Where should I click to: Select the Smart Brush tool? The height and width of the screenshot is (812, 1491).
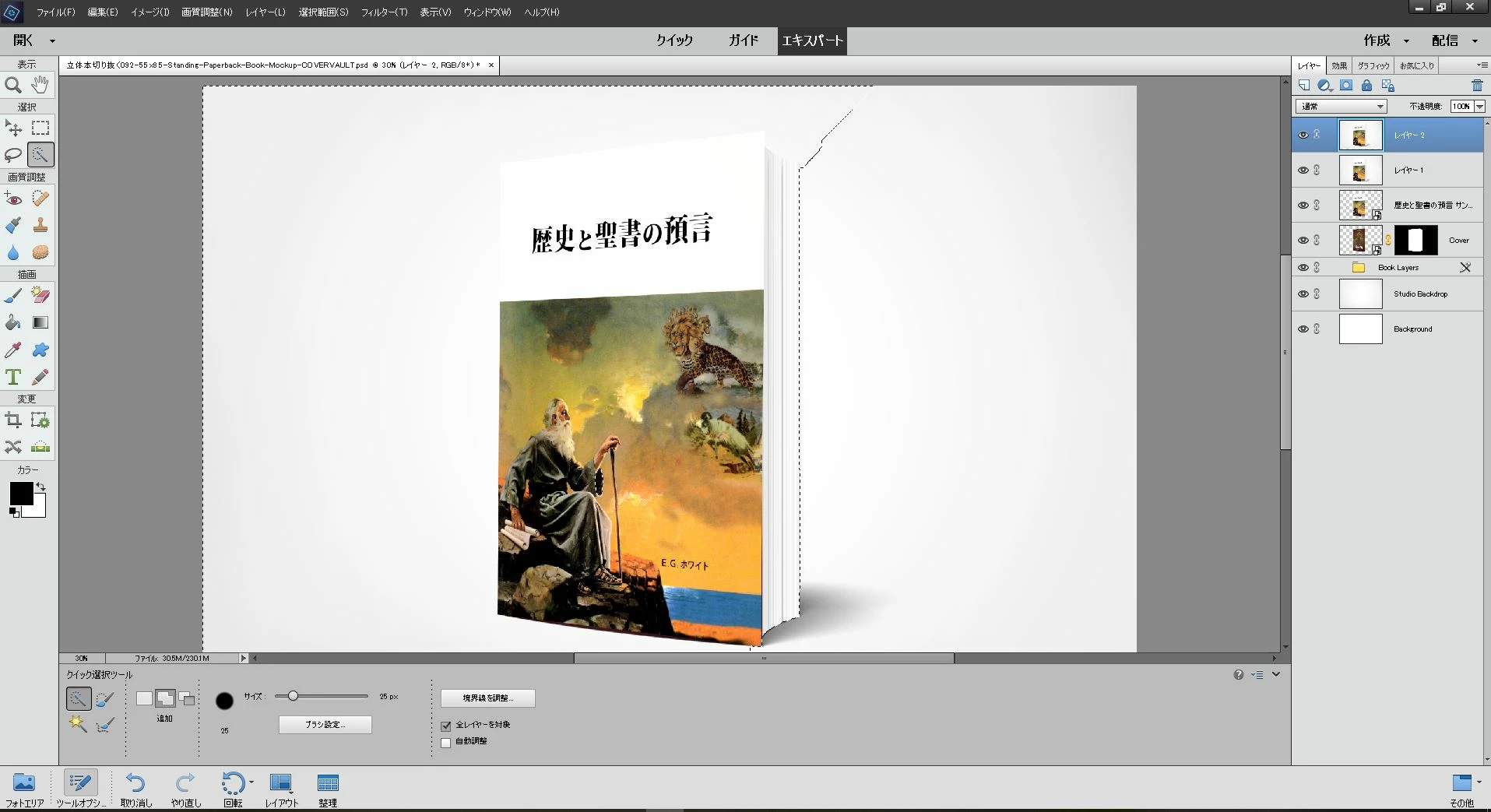tap(13, 226)
